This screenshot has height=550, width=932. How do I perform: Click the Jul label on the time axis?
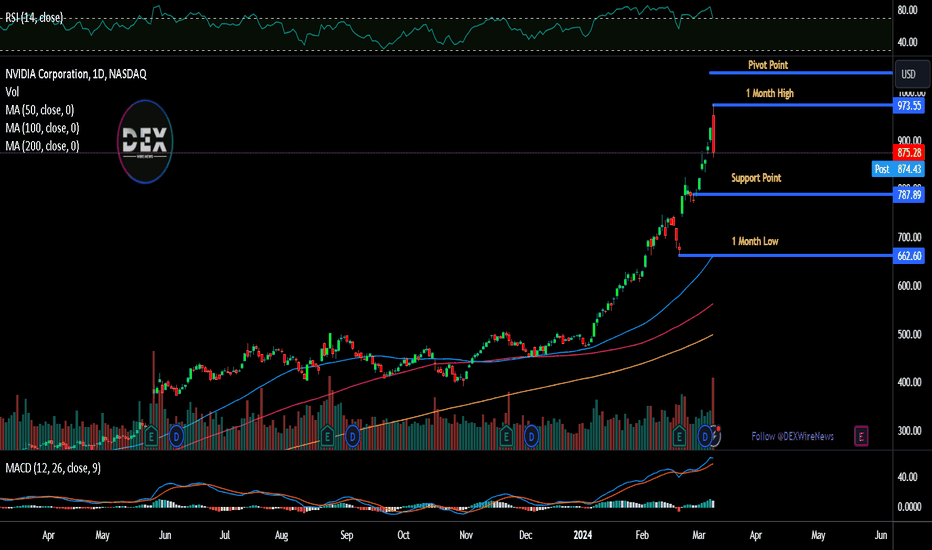[225, 535]
